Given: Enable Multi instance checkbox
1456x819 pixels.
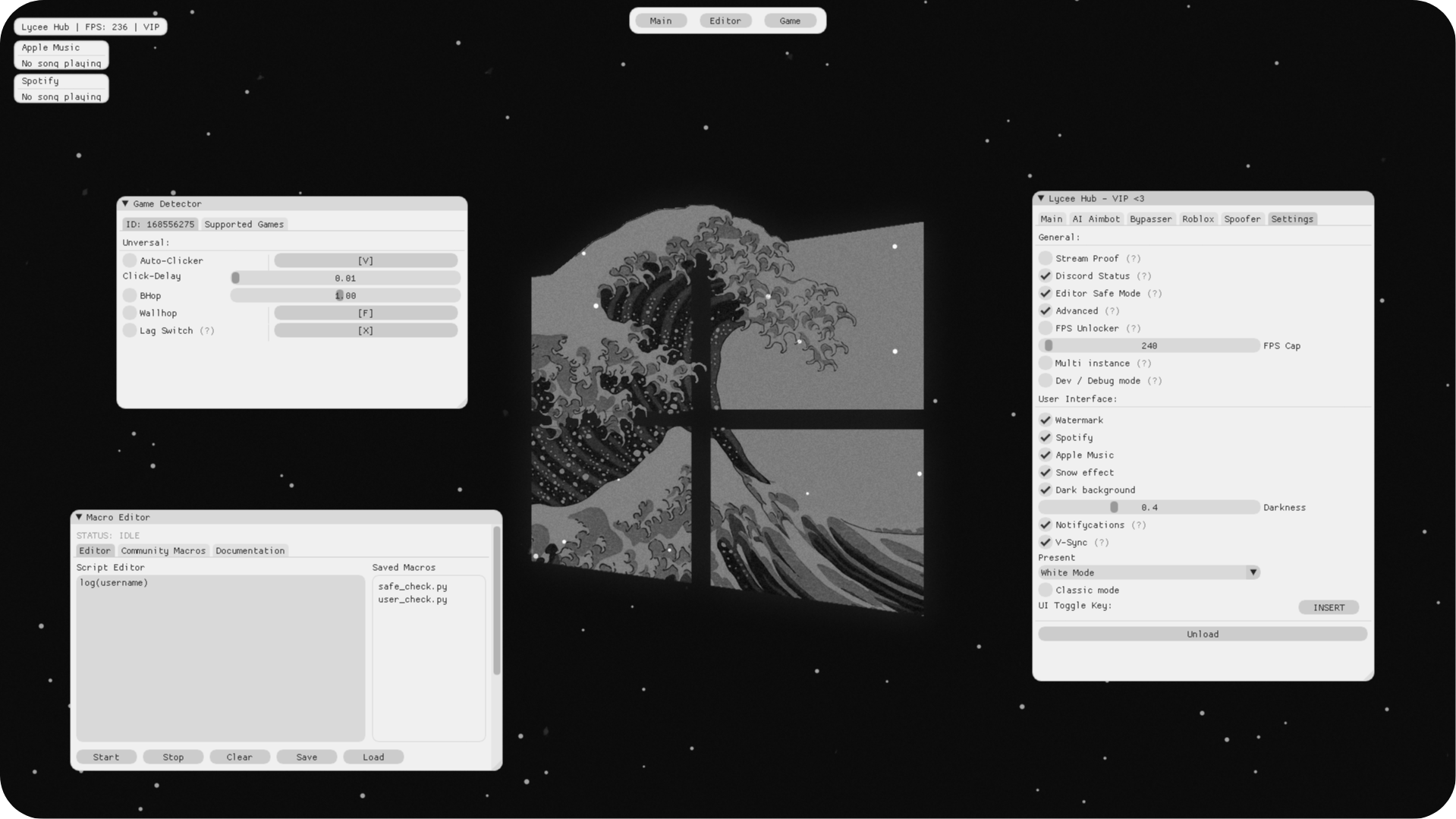Looking at the screenshot, I should 1046,363.
